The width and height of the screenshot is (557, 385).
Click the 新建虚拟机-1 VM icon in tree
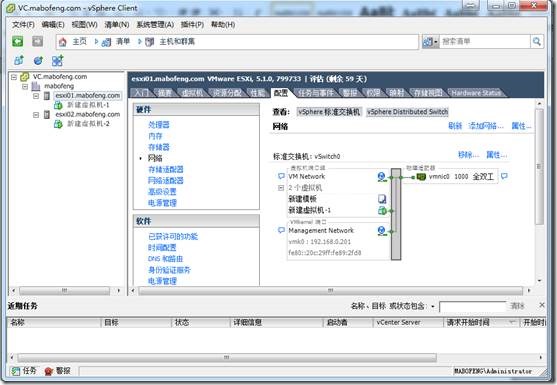point(58,105)
